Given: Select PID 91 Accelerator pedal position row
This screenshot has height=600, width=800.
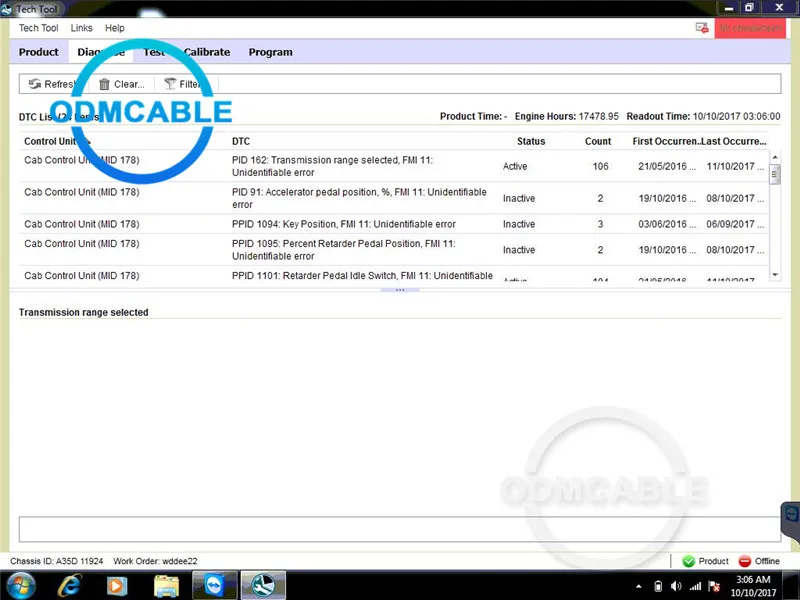Looking at the screenshot, I should point(393,198).
